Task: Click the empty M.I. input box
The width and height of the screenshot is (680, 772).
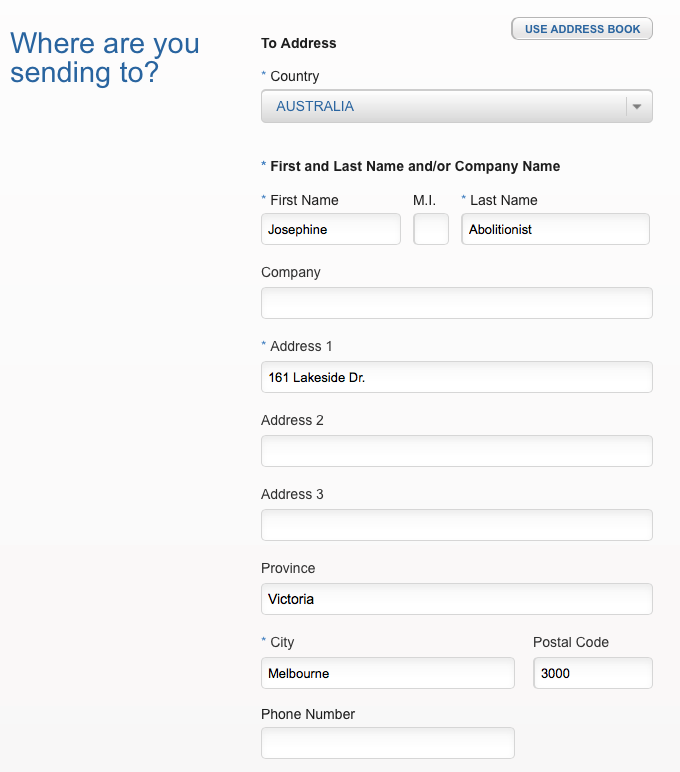Action: click(431, 229)
